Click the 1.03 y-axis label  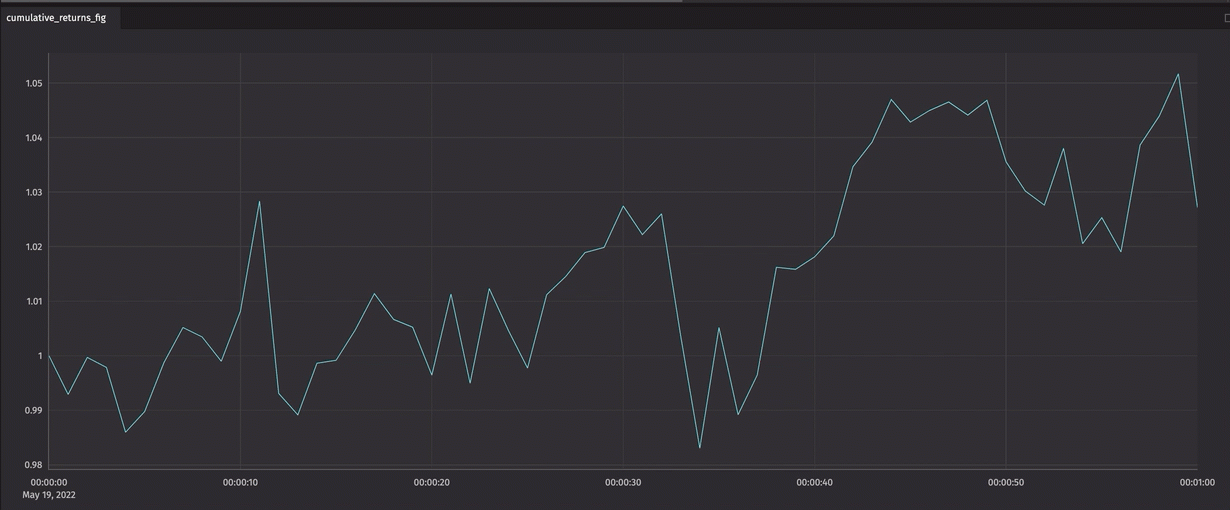tap(34, 192)
